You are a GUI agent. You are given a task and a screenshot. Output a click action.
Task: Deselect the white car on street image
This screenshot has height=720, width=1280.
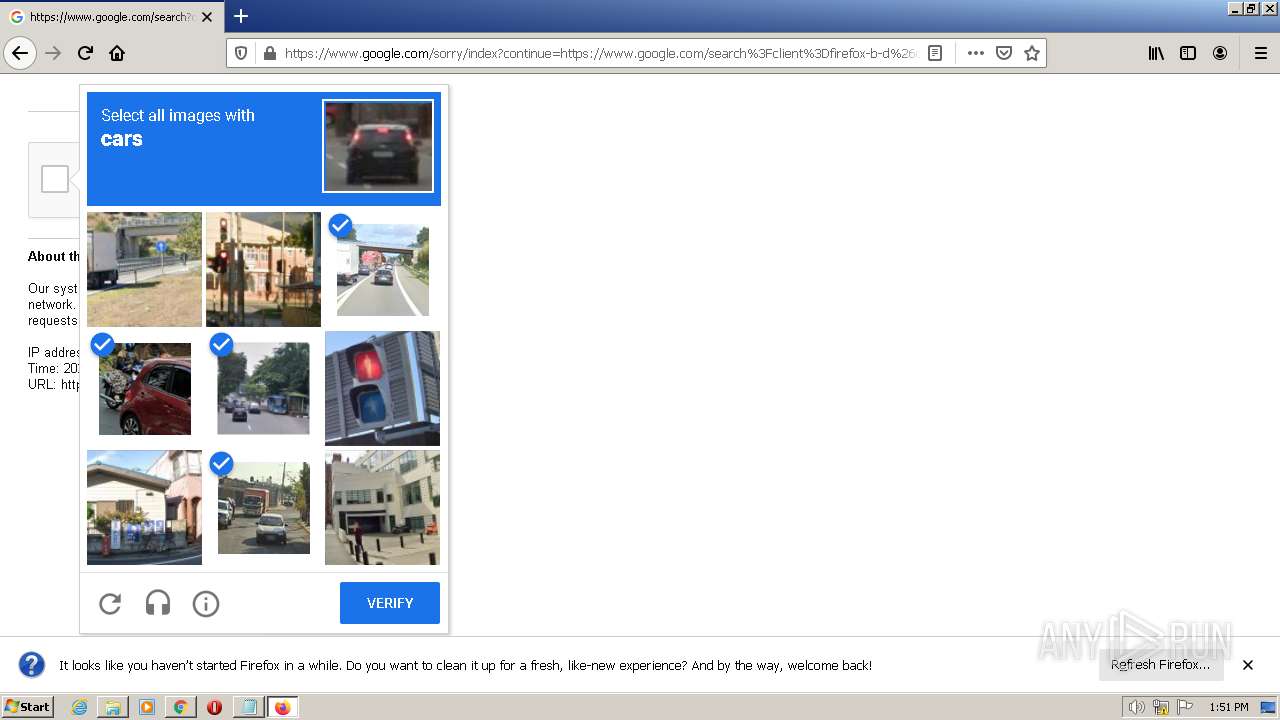(263, 507)
